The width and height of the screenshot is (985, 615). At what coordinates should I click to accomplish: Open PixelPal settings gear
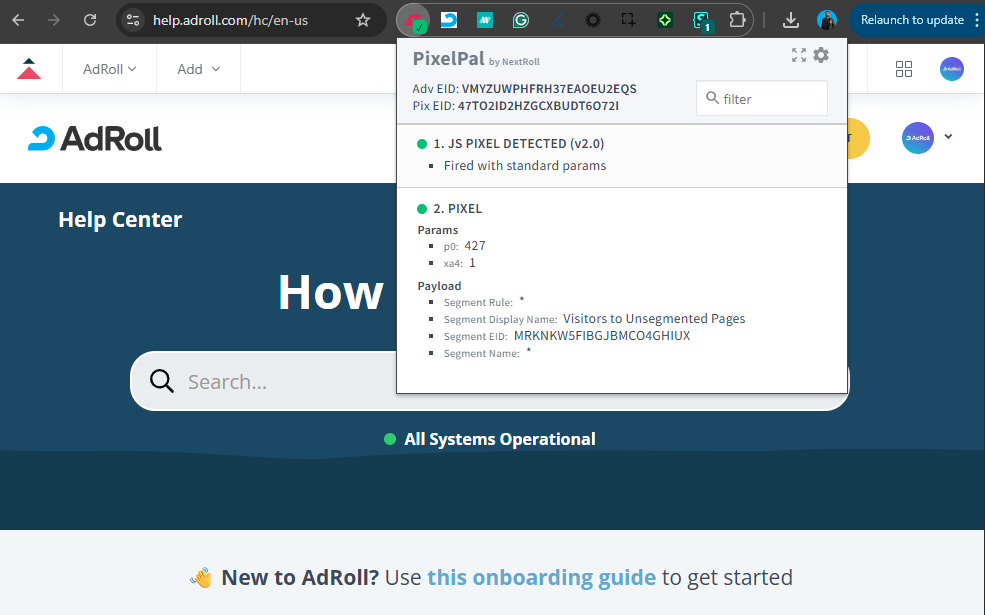tap(821, 55)
